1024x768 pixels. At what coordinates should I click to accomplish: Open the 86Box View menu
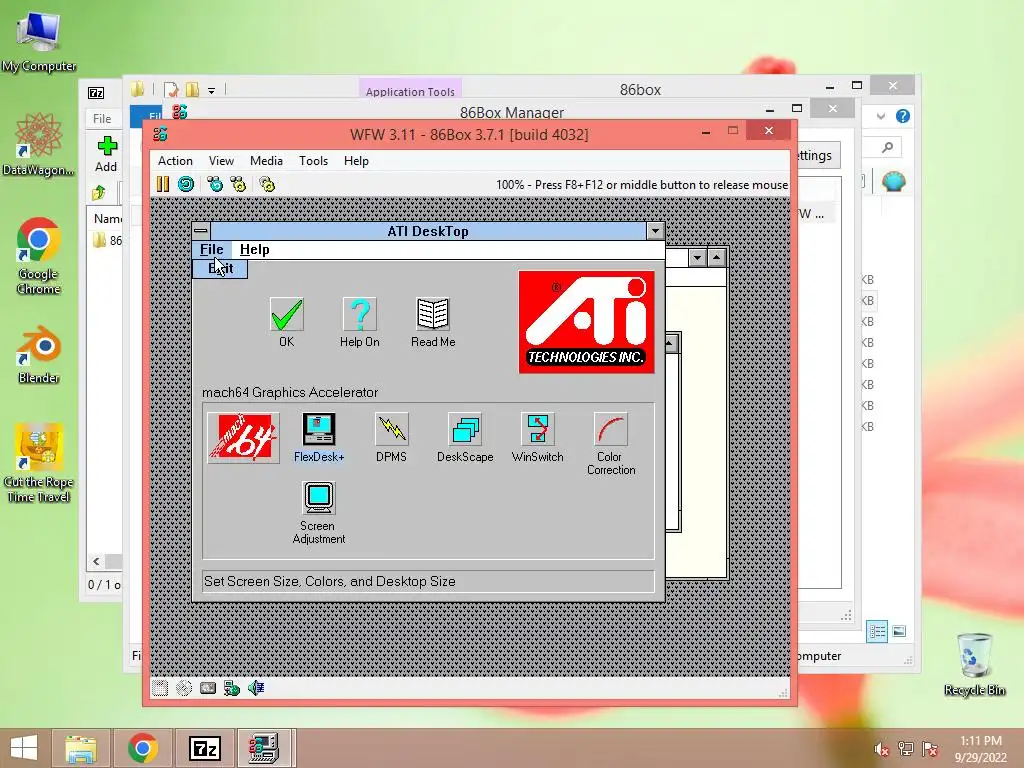point(221,161)
